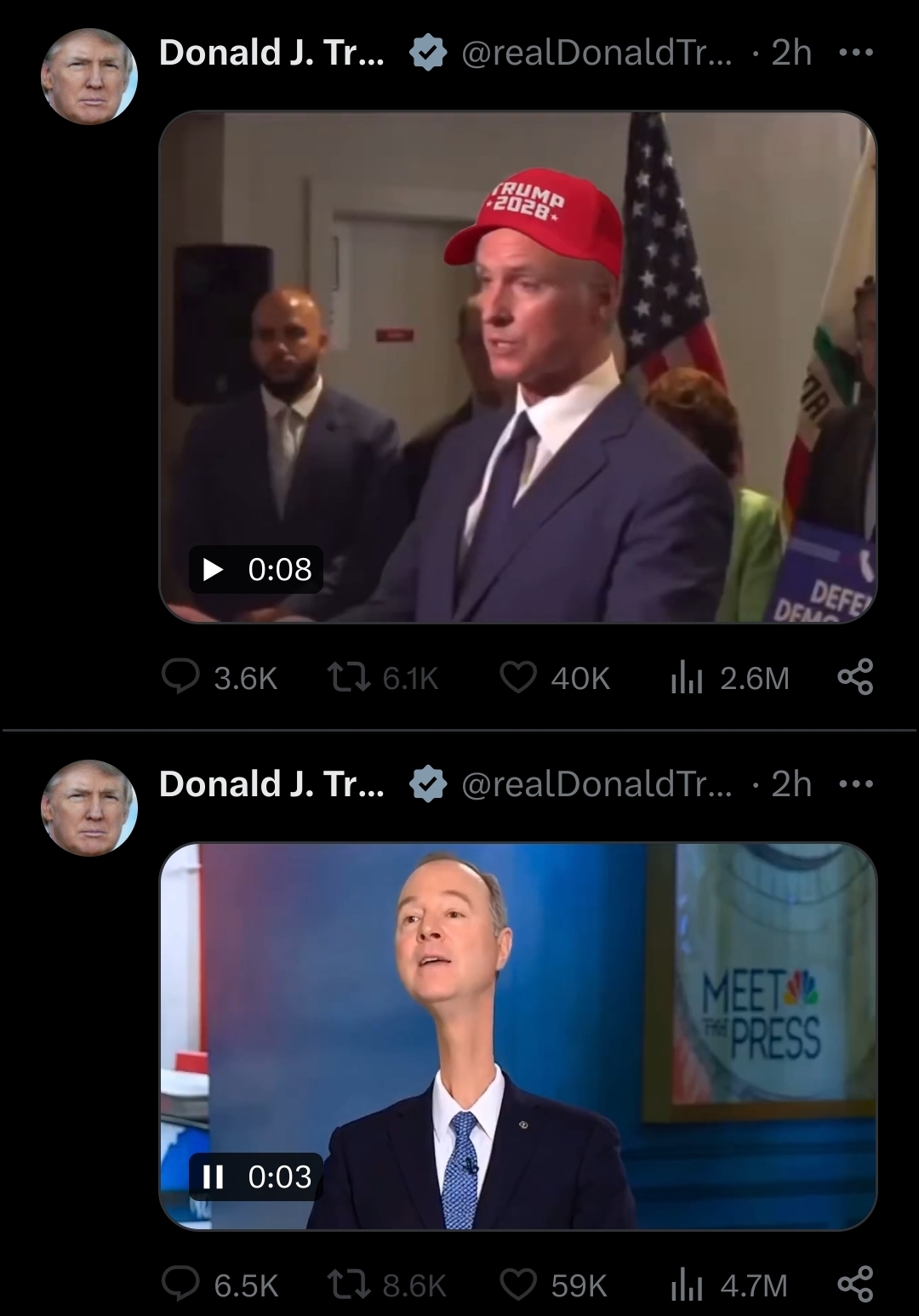Open the @realDonaldTr... handle on second post
Viewport: 919px width, 1316px height.
click(596, 784)
